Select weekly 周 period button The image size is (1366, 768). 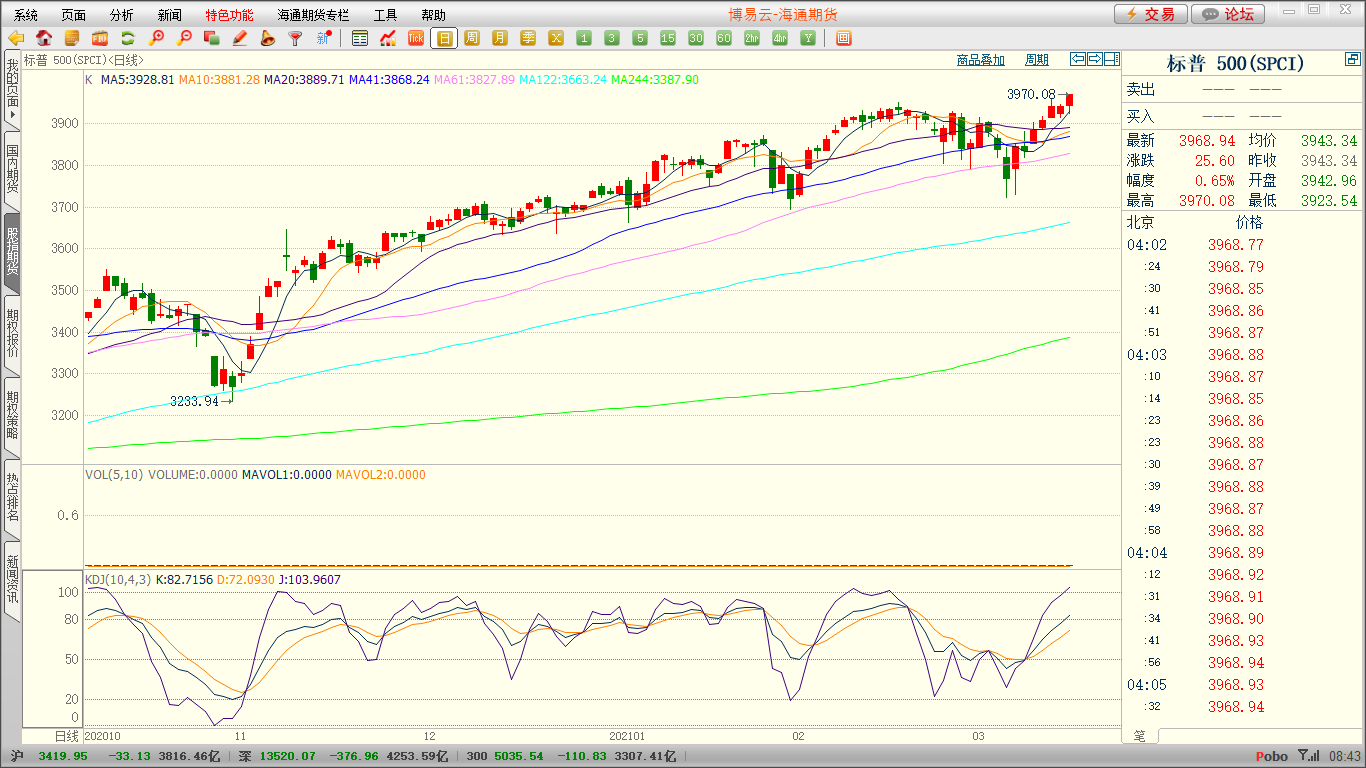[472, 38]
